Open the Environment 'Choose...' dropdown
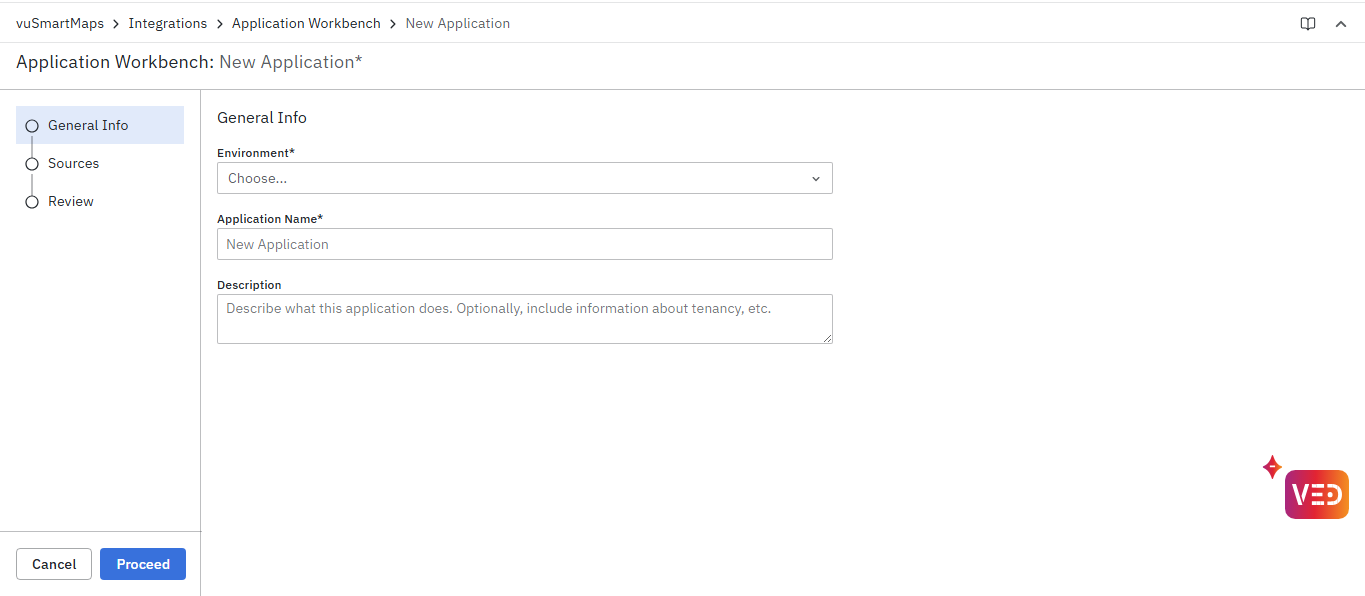This screenshot has width=1365, height=596. tap(510, 178)
